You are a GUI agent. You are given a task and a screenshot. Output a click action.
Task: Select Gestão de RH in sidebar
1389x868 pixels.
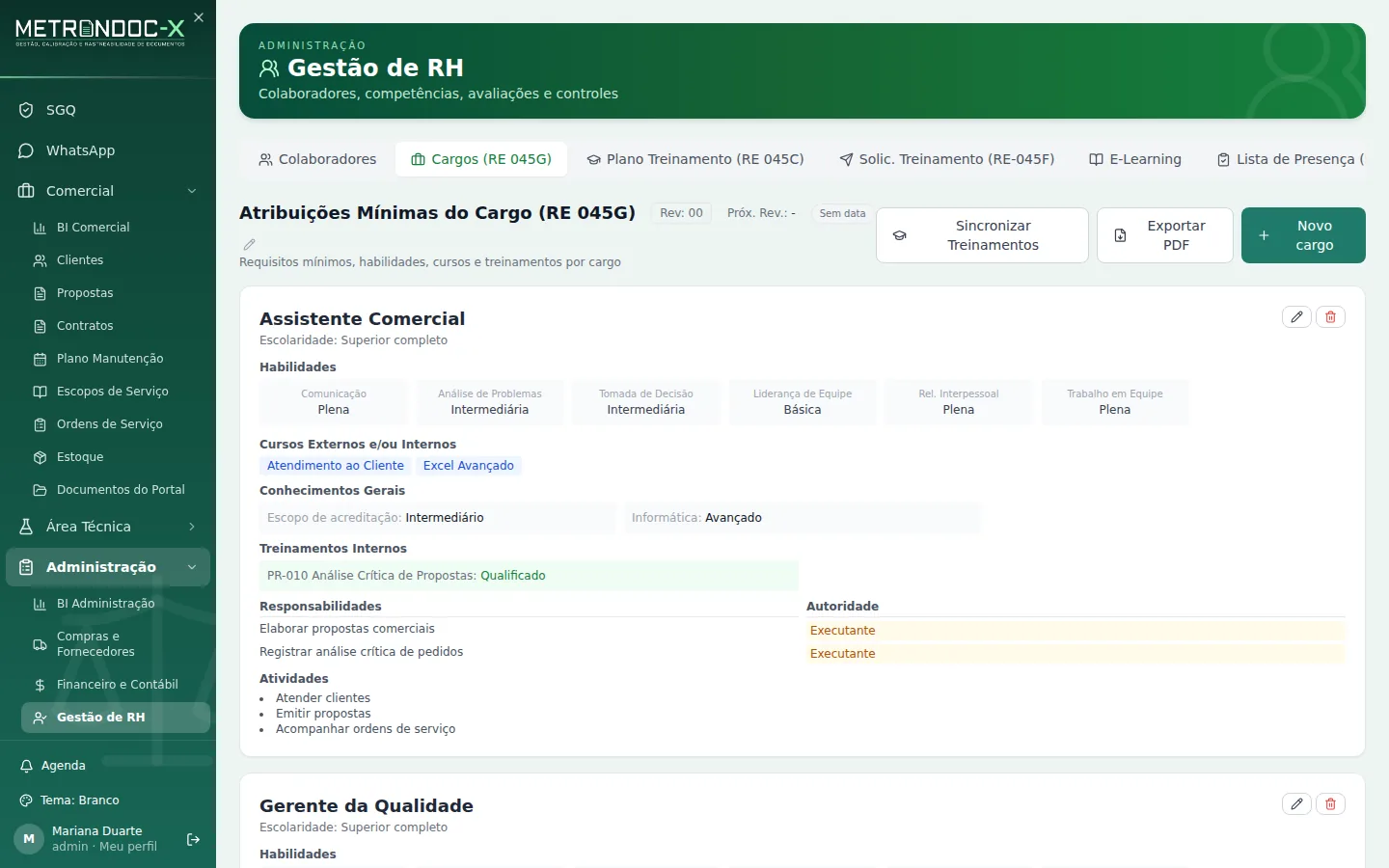[x=116, y=718]
